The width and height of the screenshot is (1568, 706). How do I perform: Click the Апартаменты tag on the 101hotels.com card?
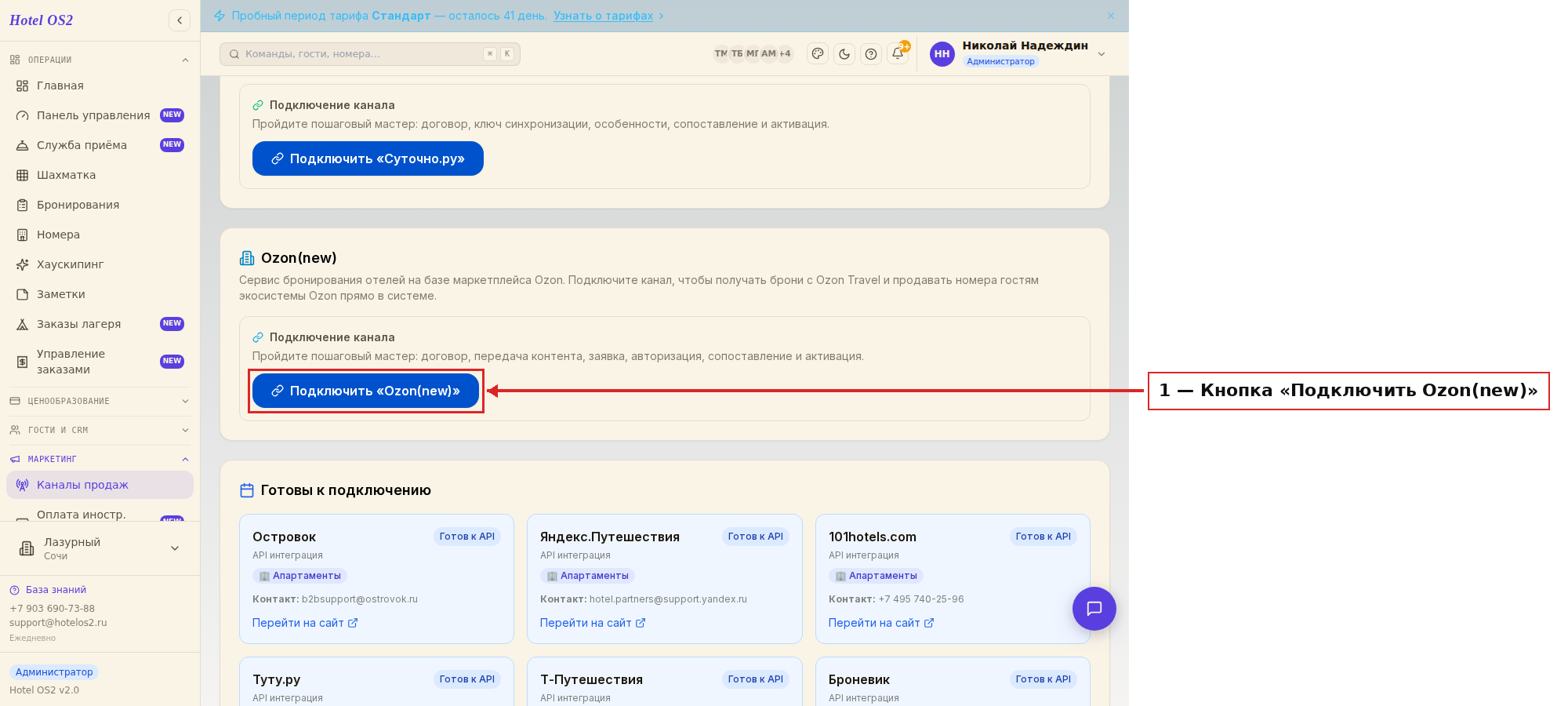tap(876, 576)
